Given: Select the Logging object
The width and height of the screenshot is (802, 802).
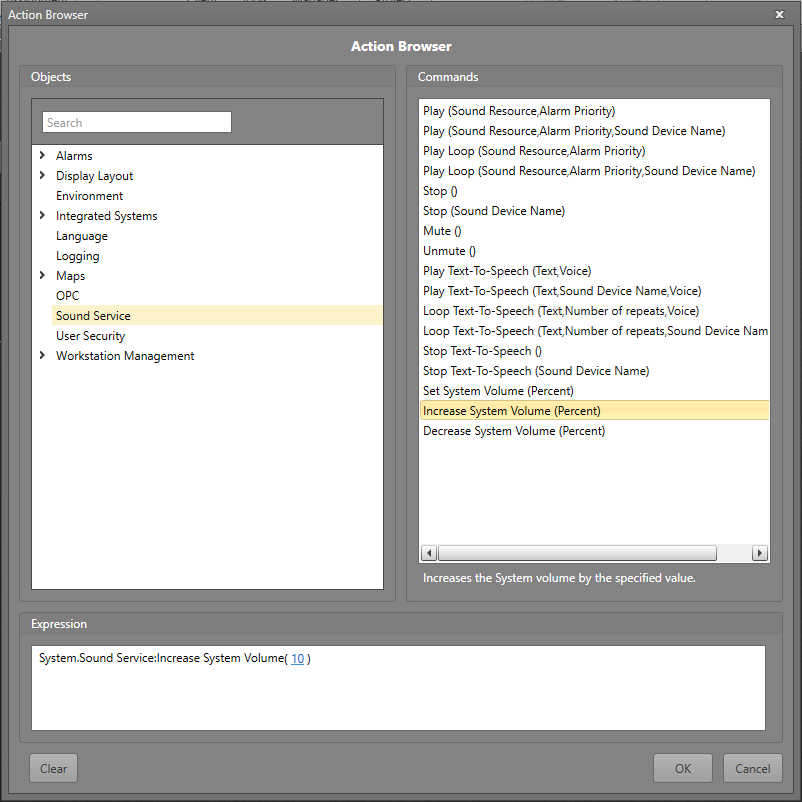Looking at the screenshot, I should pos(77,256).
